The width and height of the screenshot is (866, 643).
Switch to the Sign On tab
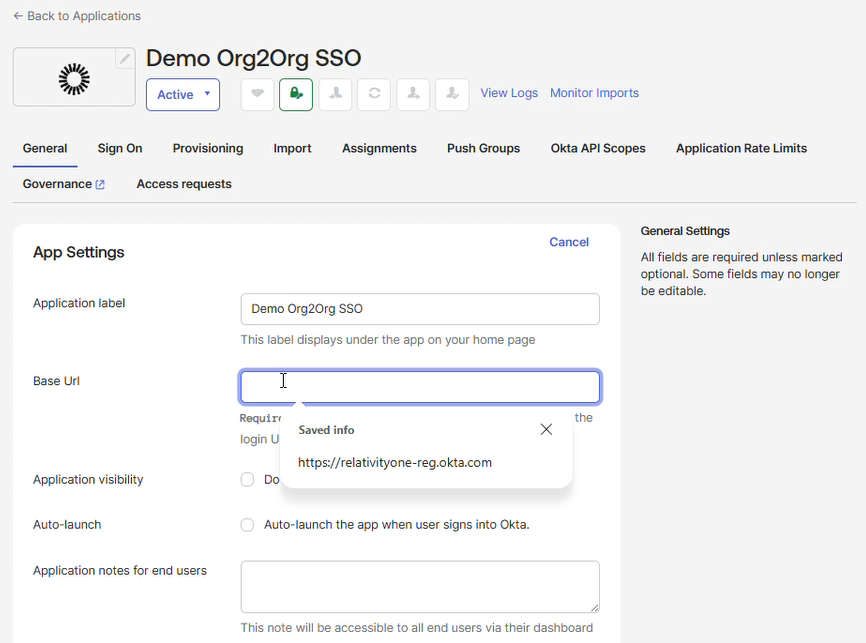[x=120, y=148]
